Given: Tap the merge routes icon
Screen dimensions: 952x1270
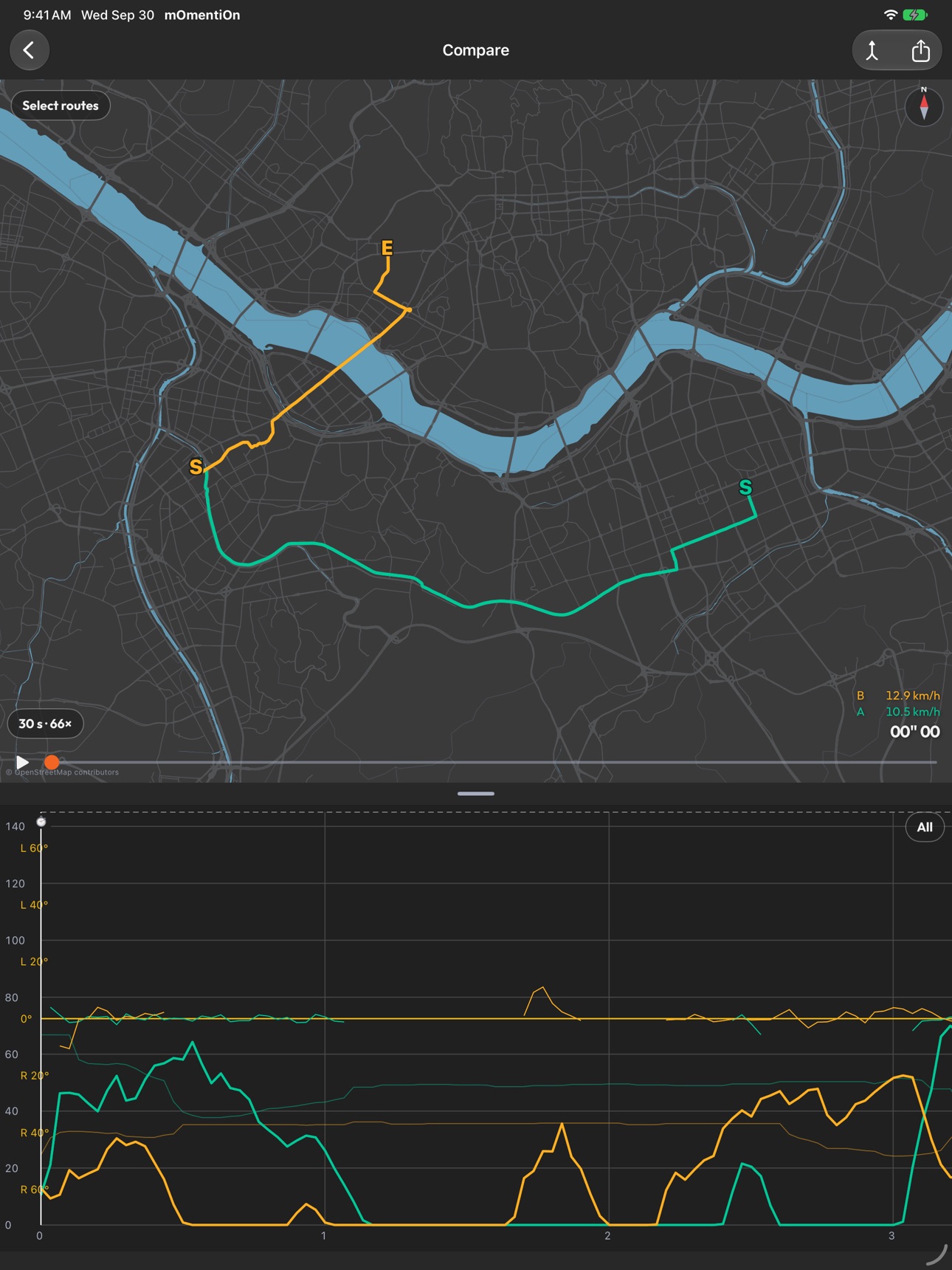Looking at the screenshot, I should pyautogui.click(x=872, y=50).
